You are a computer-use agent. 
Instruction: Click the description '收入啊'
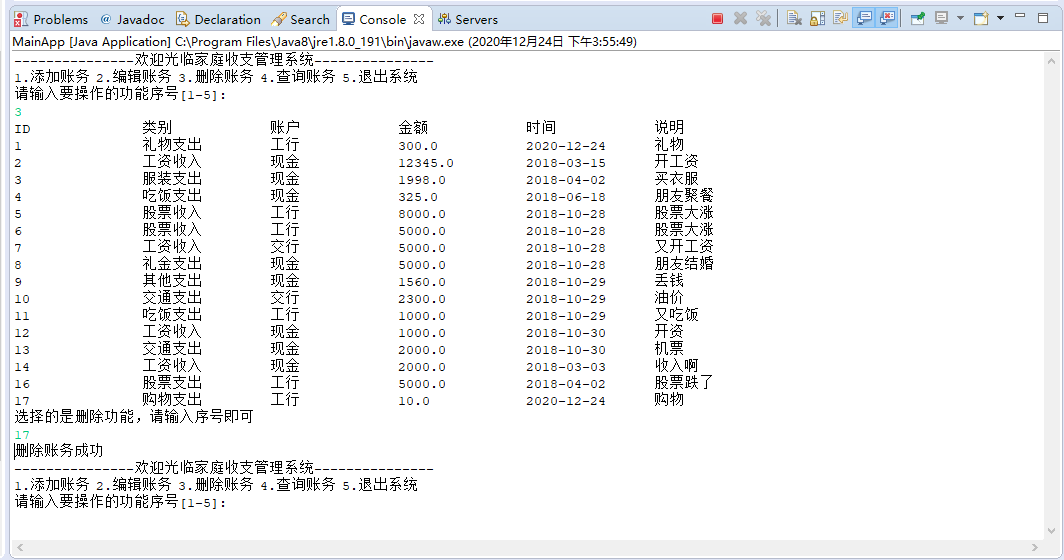677,365
